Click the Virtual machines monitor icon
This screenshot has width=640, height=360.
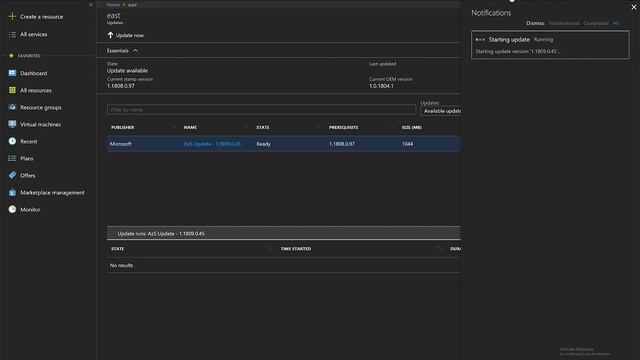point(12,124)
